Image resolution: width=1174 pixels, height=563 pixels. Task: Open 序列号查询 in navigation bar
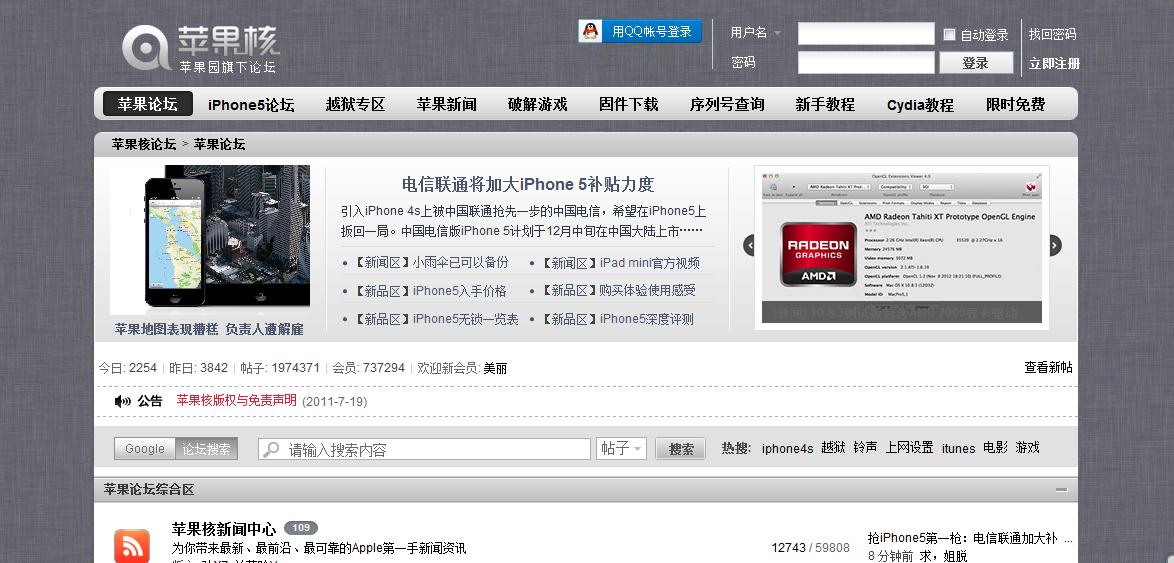coord(727,105)
